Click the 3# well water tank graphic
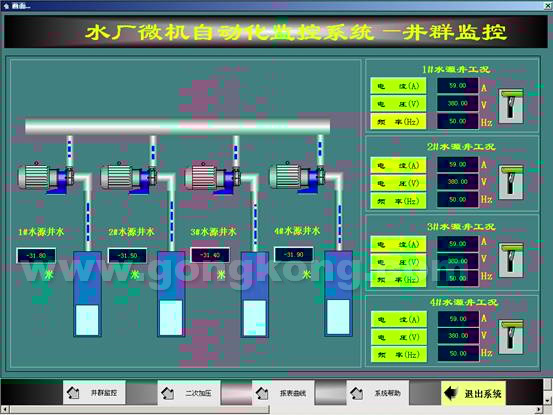Image resolution: width=553 pixels, height=415 pixels. tap(255, 294)
